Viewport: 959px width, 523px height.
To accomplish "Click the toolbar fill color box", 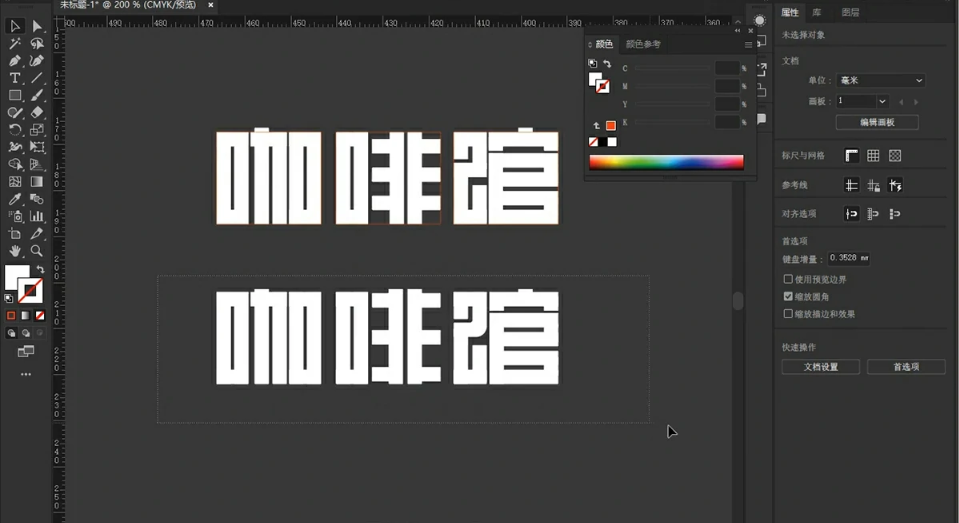I will [15, 275].
